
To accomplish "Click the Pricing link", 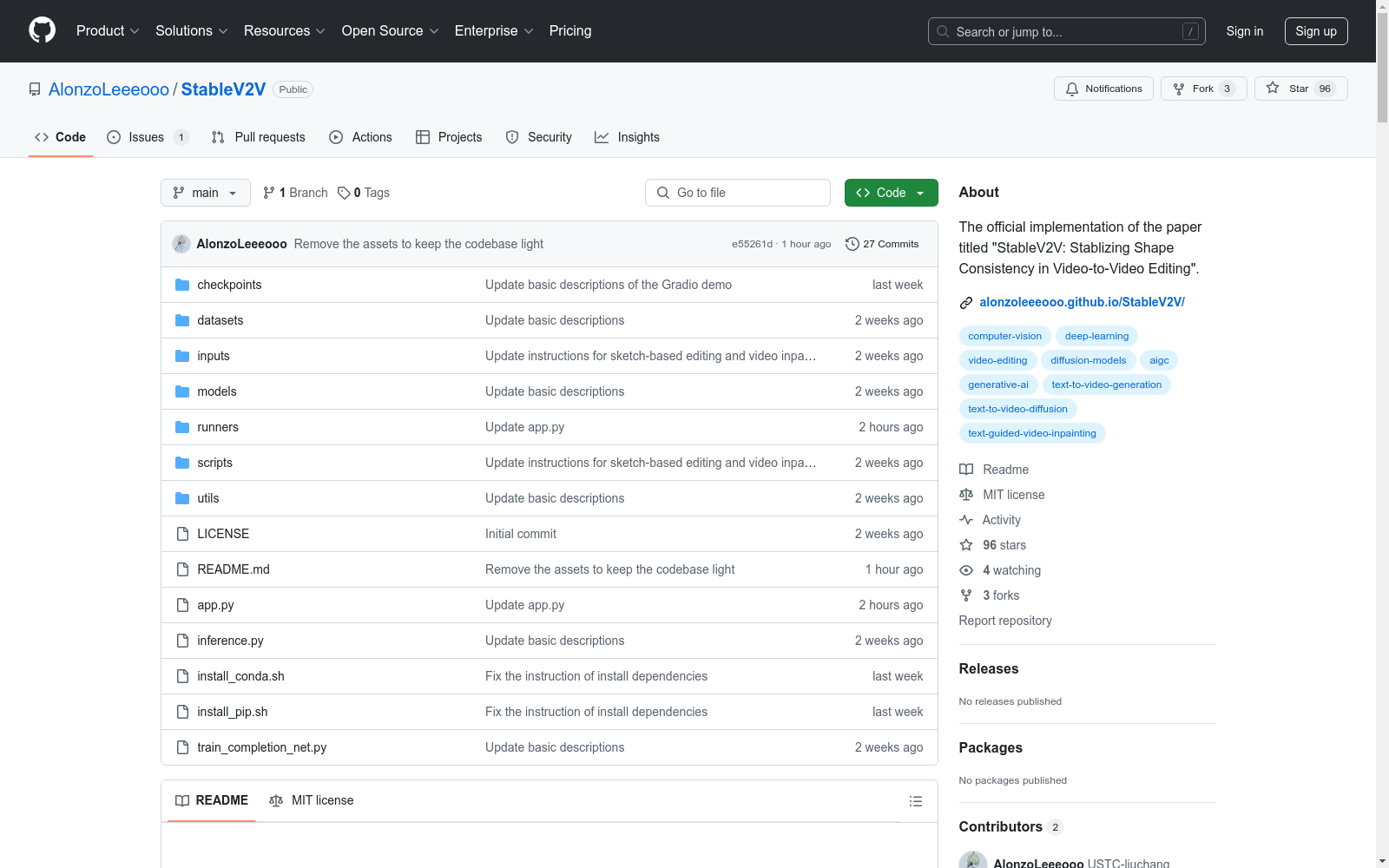I will click(x=570, y=30).
